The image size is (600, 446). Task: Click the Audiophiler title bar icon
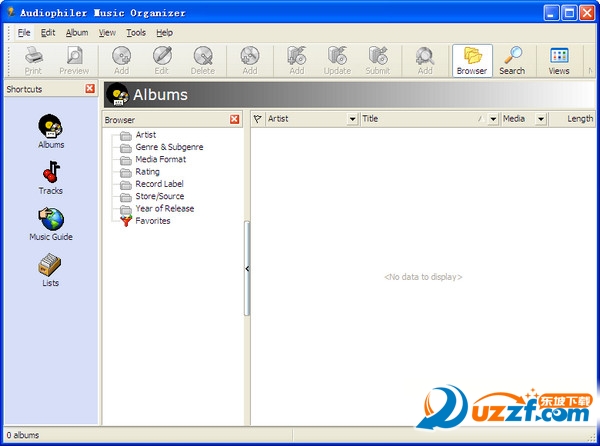pos(11,12)
